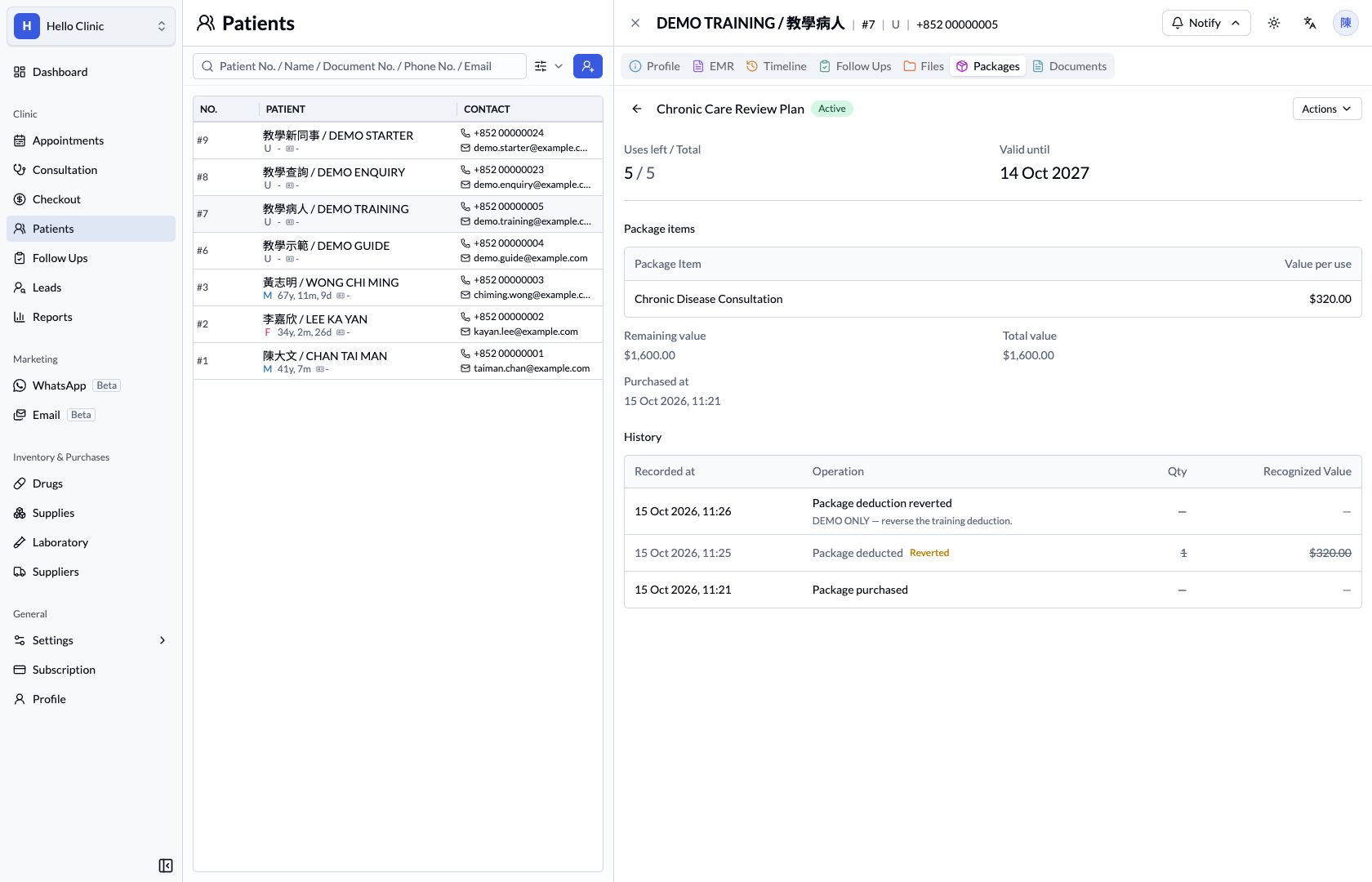Switch to the Timeline tab
The height and width of the screenshot is (882, 1372).
point(776,66)
